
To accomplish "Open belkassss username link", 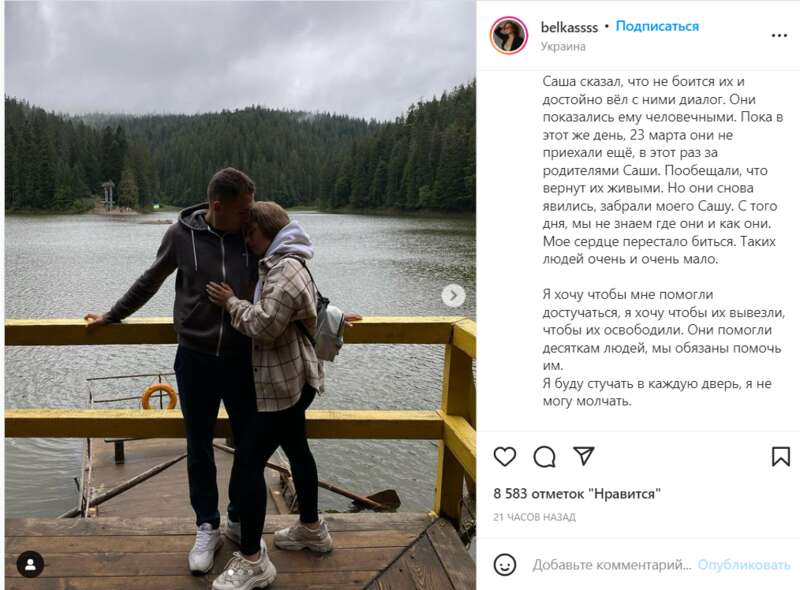I will pos(569,27).
